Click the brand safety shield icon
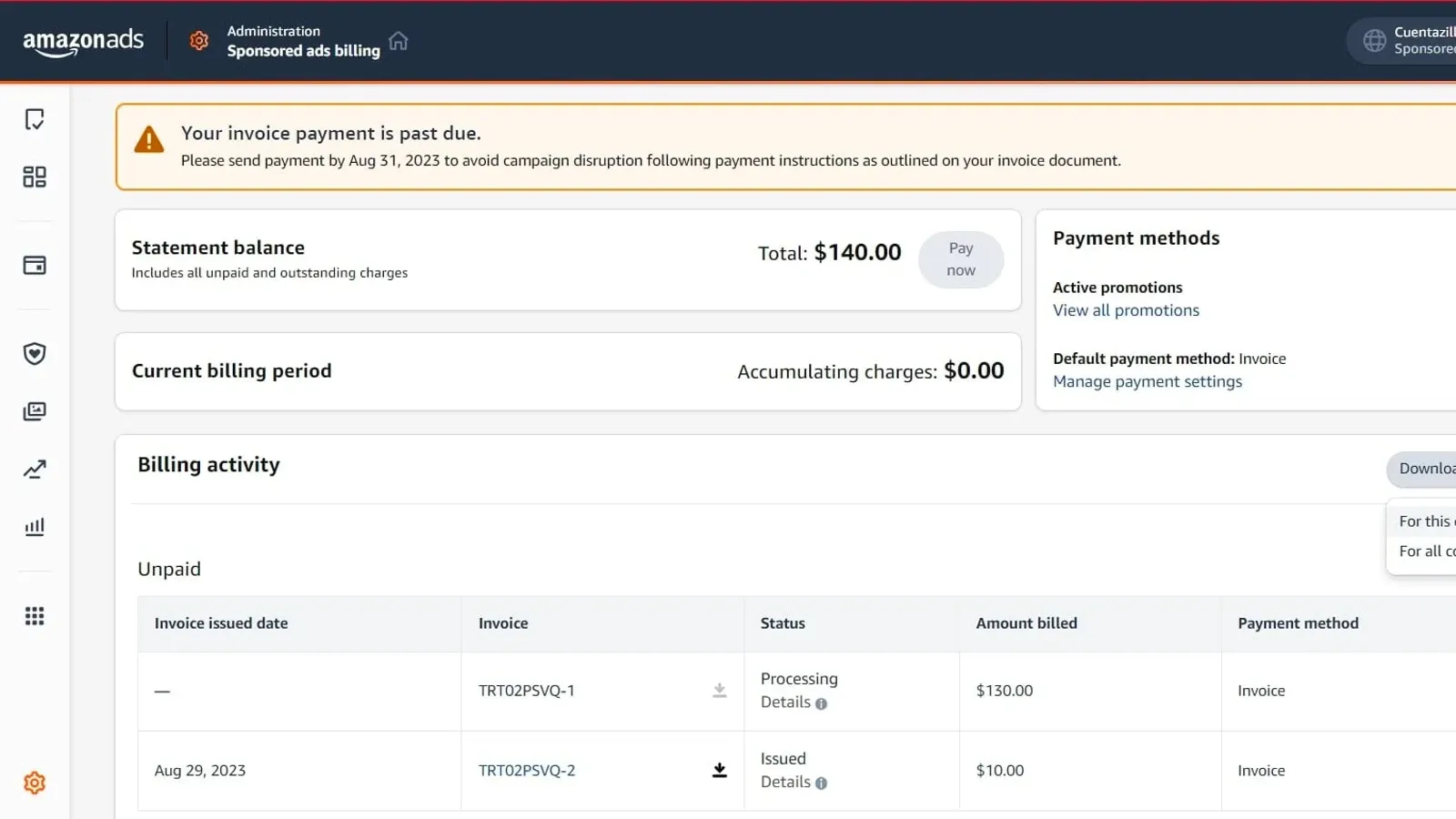Image resolution: width=1456 pixels, height=819 pixels. click(34, 353)
